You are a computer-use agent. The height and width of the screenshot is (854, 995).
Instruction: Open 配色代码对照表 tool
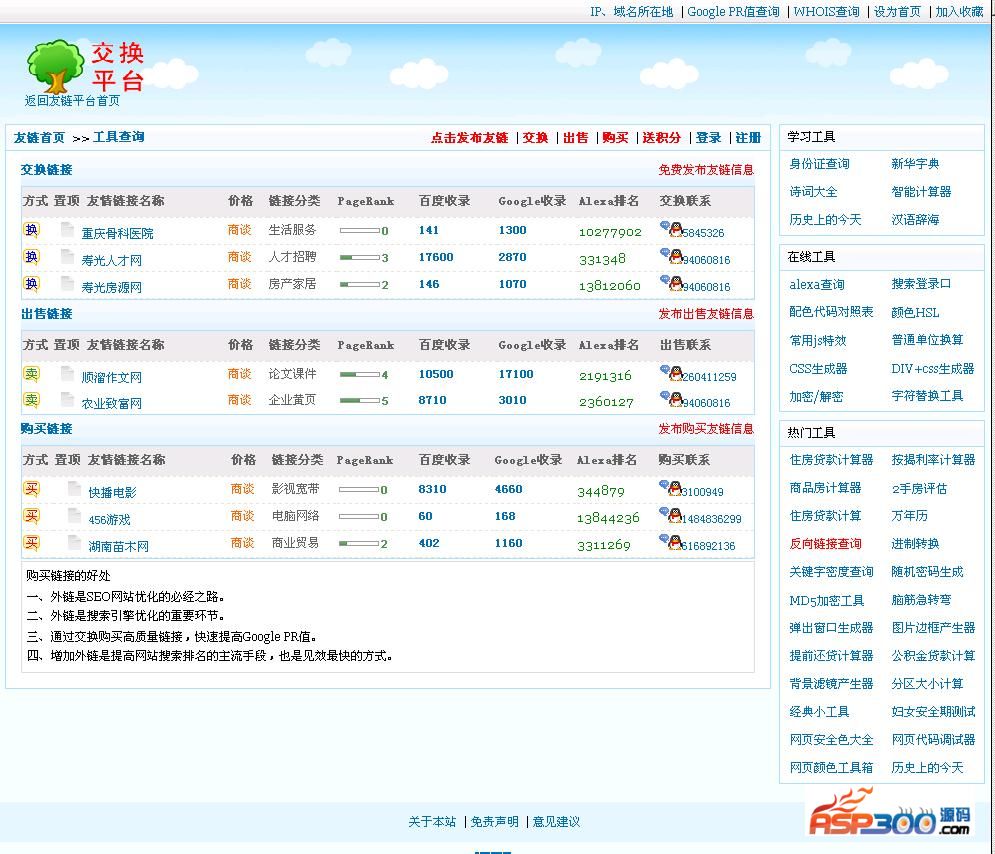[831, 312]
